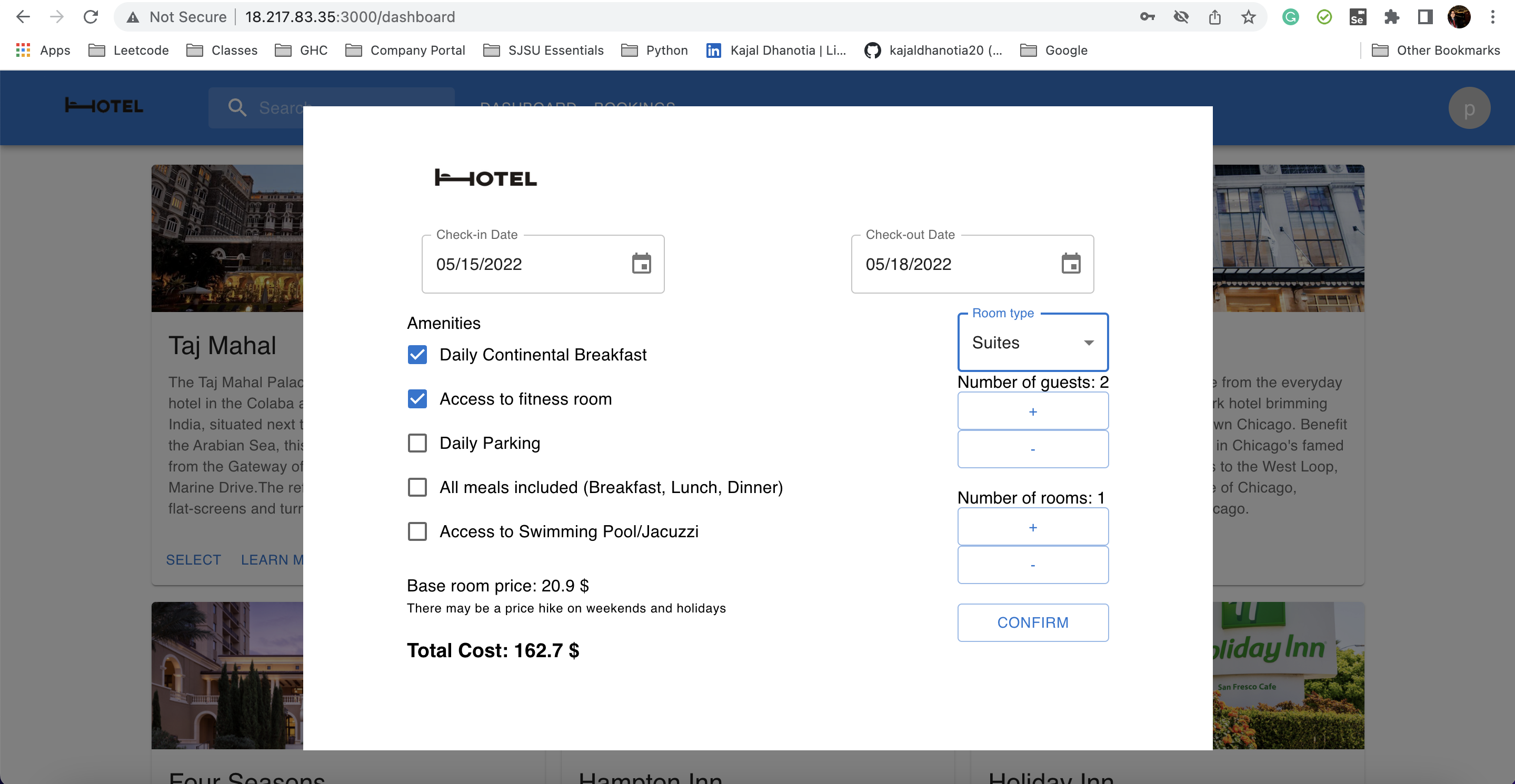Select the Taj Mahal hotel
This screenshot has width=1515, height=784.
point(194,559)
